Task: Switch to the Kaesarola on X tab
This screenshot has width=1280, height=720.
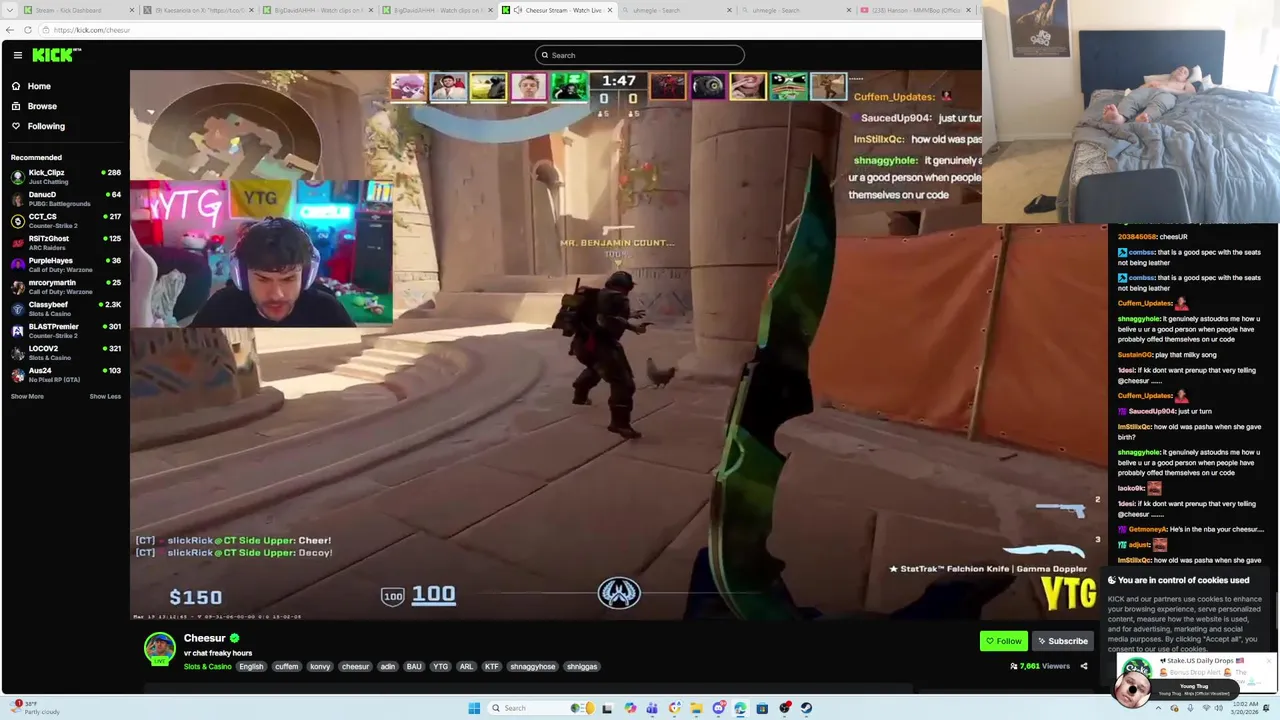Action: coord(199,10)
